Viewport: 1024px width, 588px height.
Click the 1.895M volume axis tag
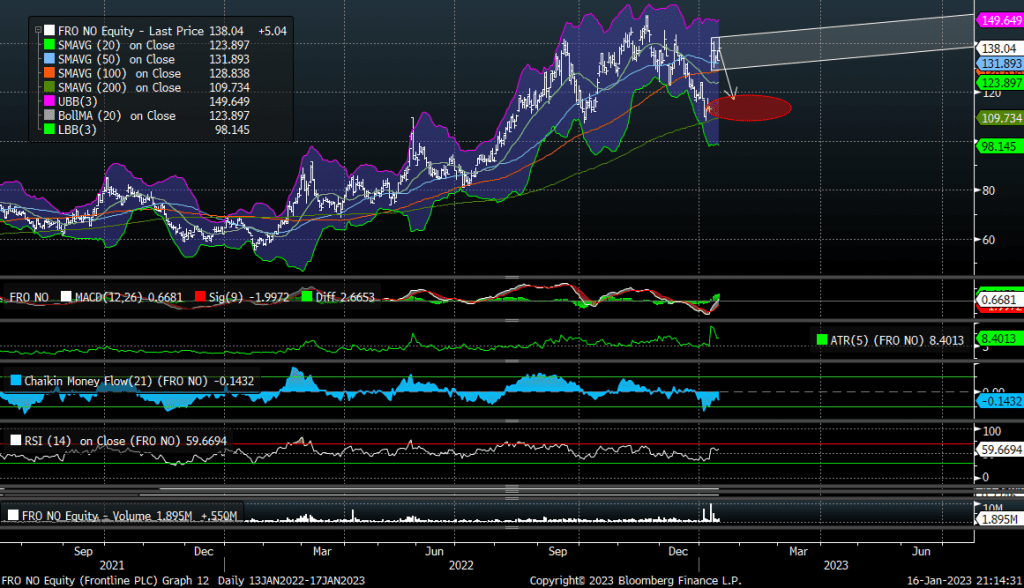tap(999, 519)
